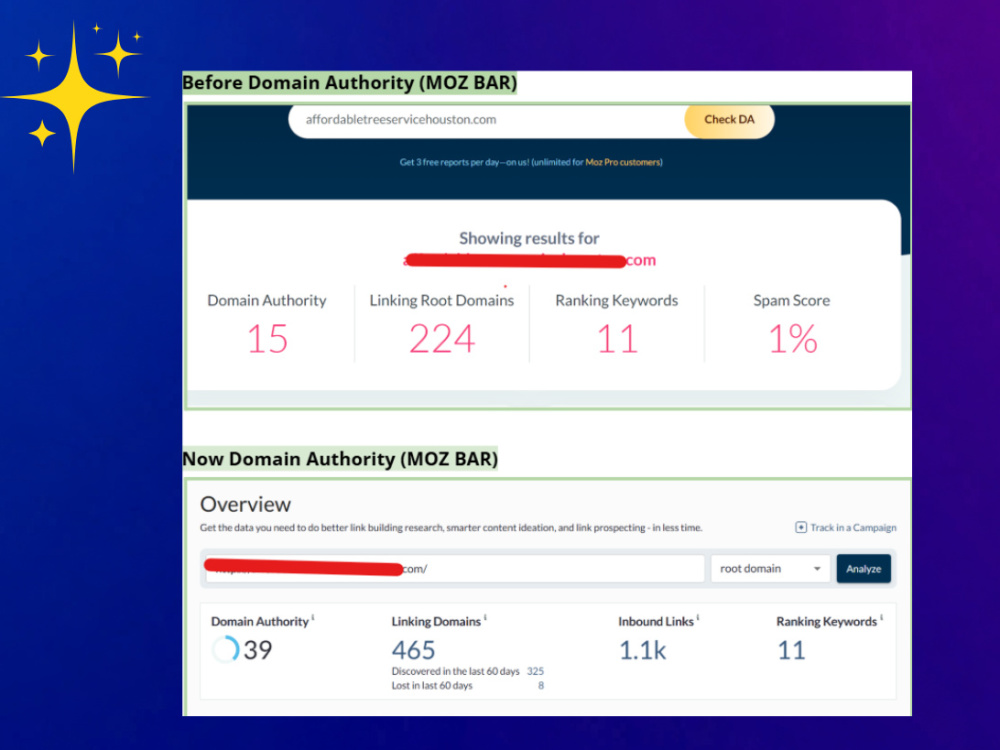Image resolution: width=1000 pixels, height=750 pixels.
Task: Click the Spam Score value 1%
Action: tap(793, 339)
